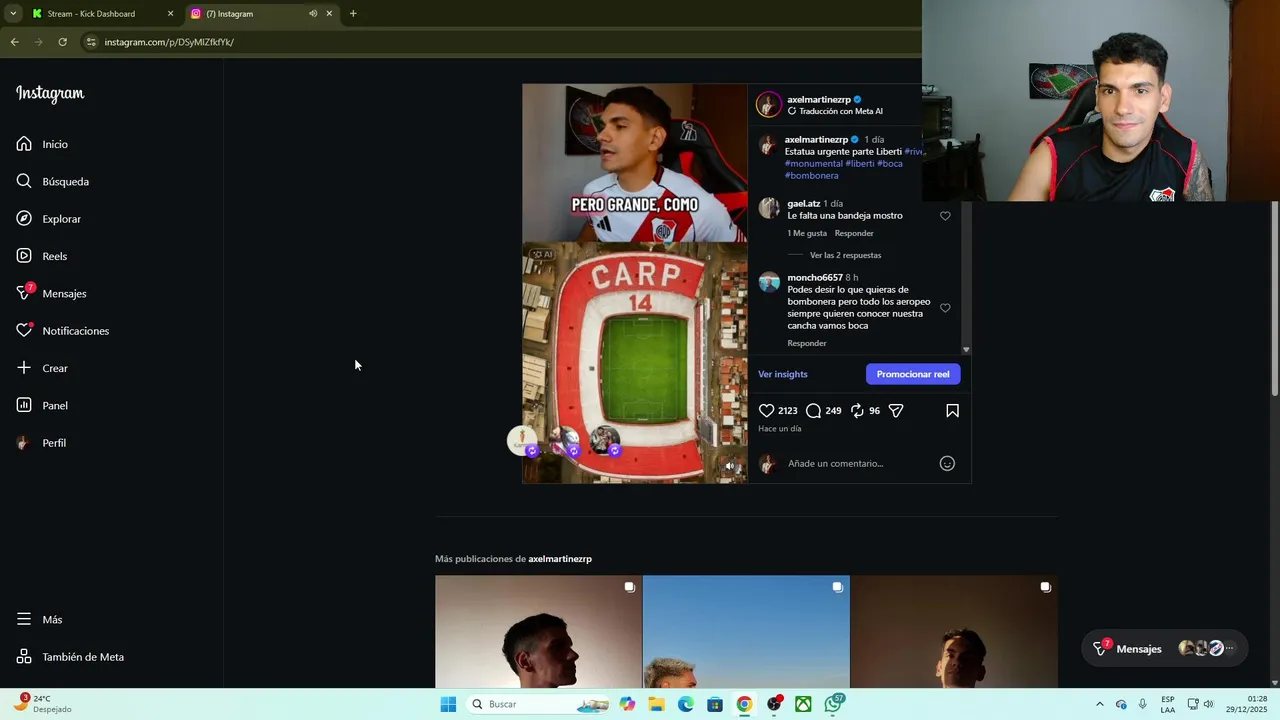Viewport: 1280px width, 720px height.
Task: Reply to gael.atz's comment via Responder
Action: tap(854, 233)
